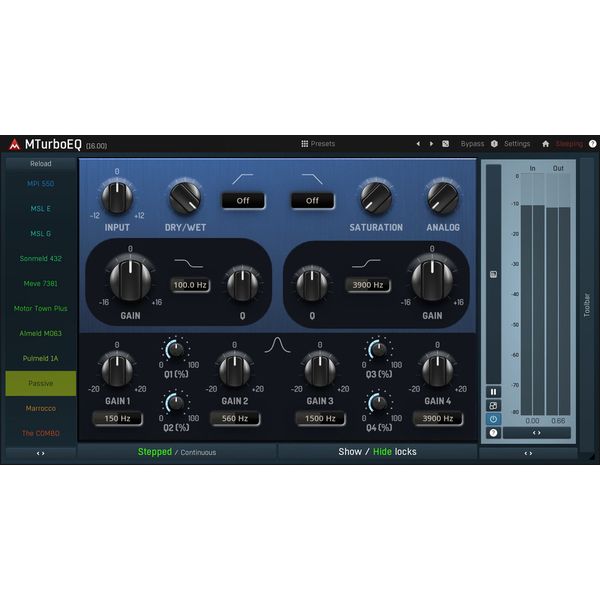This screenshot has width=600, height=600.
Task: Click the high-pass filter shape icon
Action: pos(243,179)
